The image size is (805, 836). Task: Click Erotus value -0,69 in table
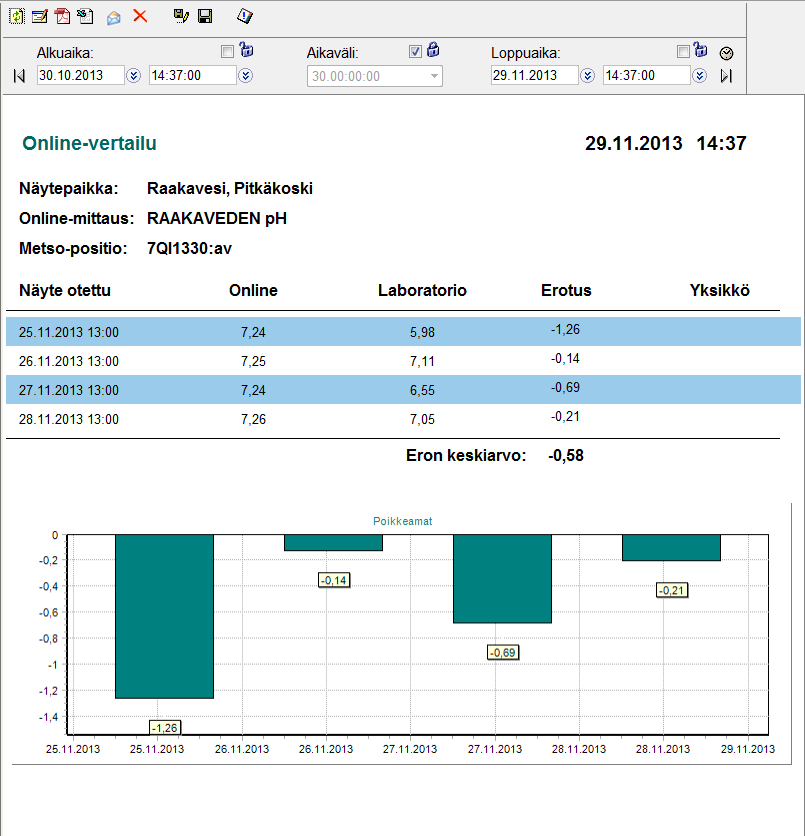566,388
